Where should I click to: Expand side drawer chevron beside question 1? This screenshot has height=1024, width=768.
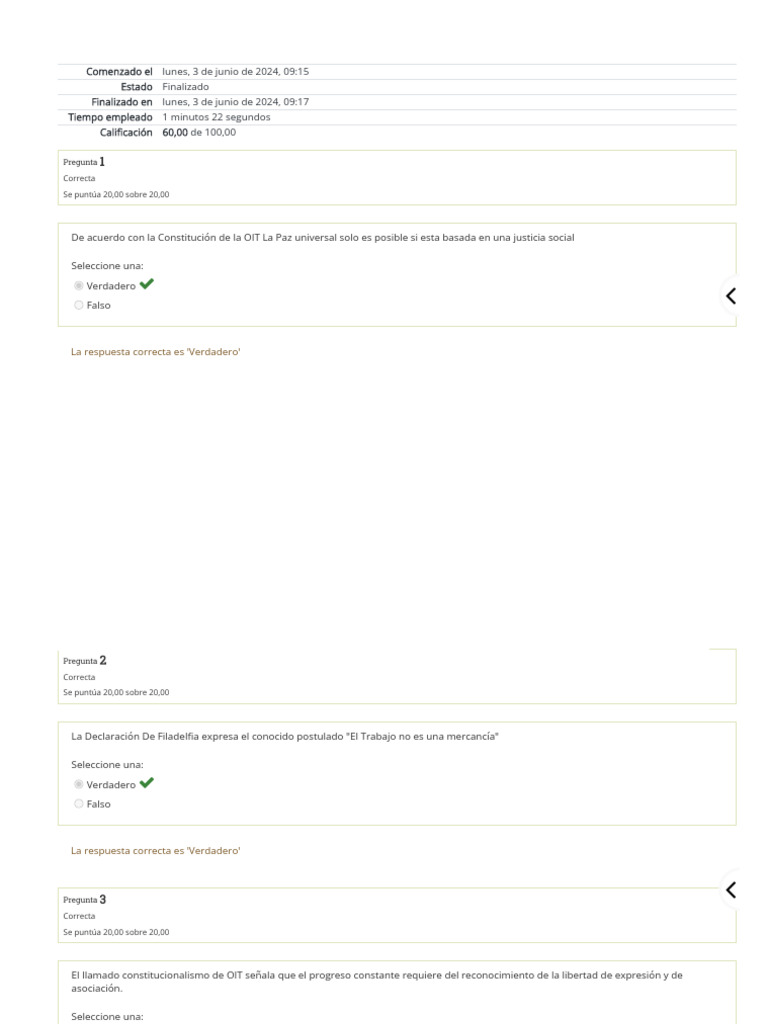pyautogui.click(x=731, y=296)
